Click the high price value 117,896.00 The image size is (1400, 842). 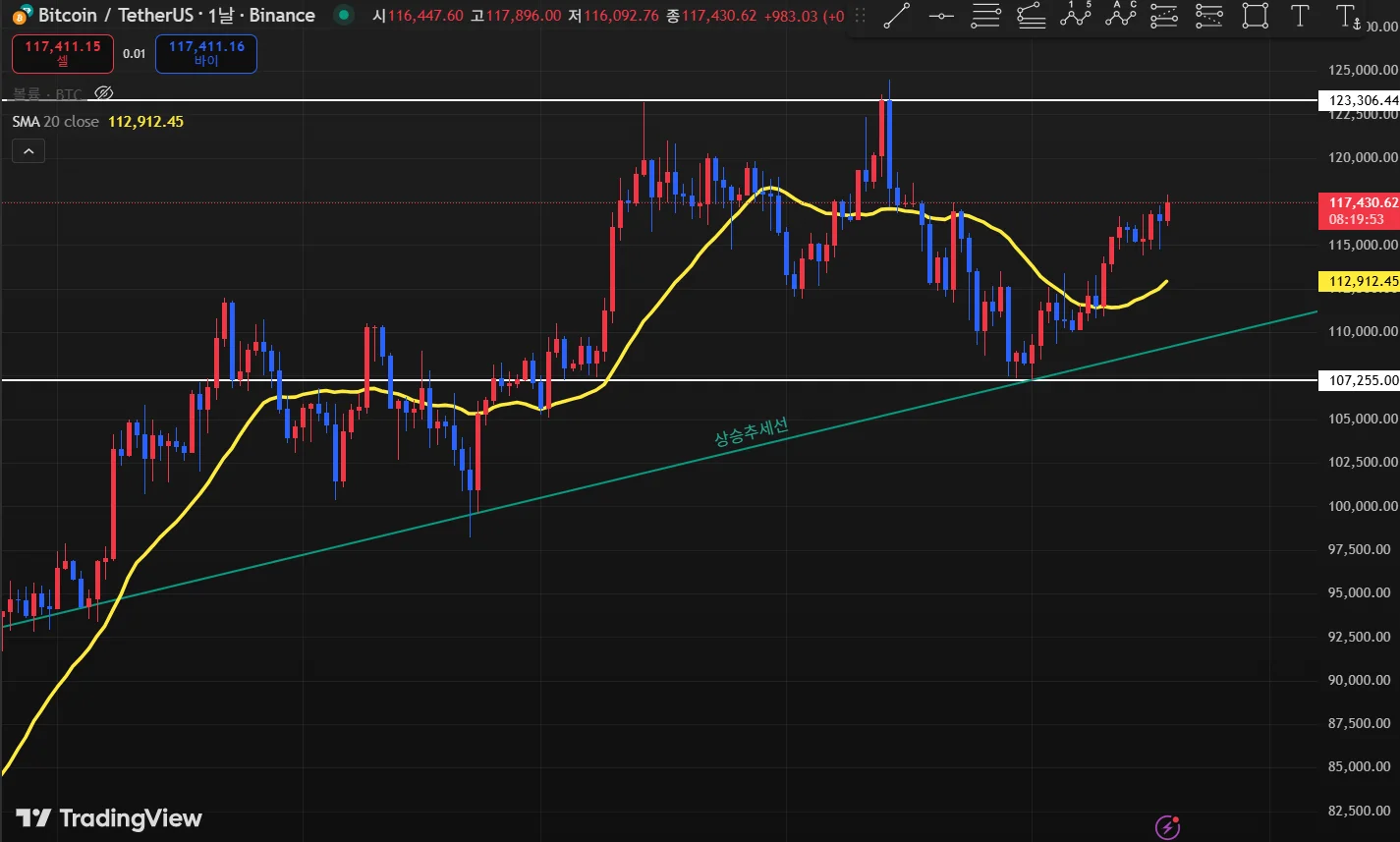[524, 15]
